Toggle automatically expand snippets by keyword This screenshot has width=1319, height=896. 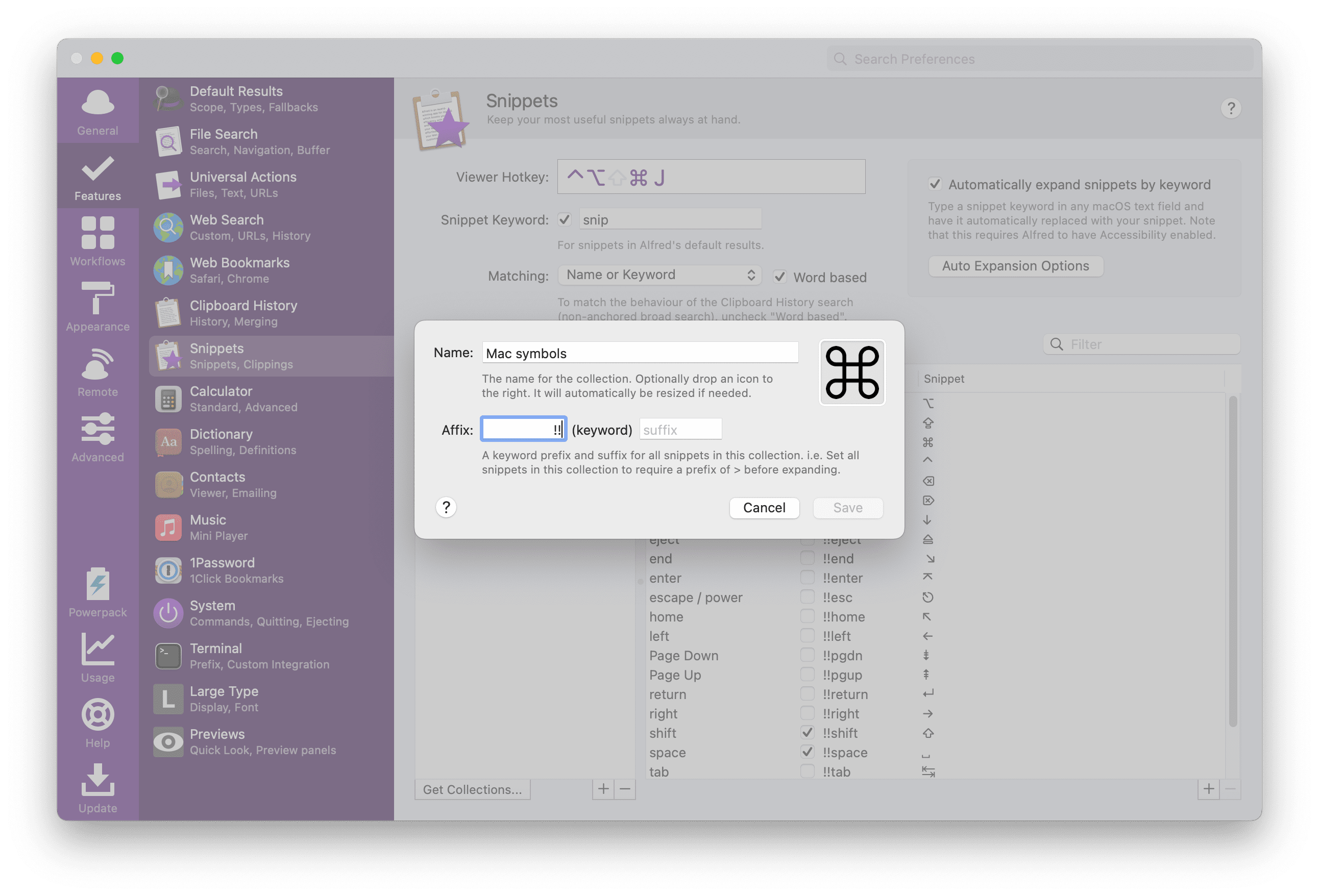pyautogui.click(x=935, y=184)
